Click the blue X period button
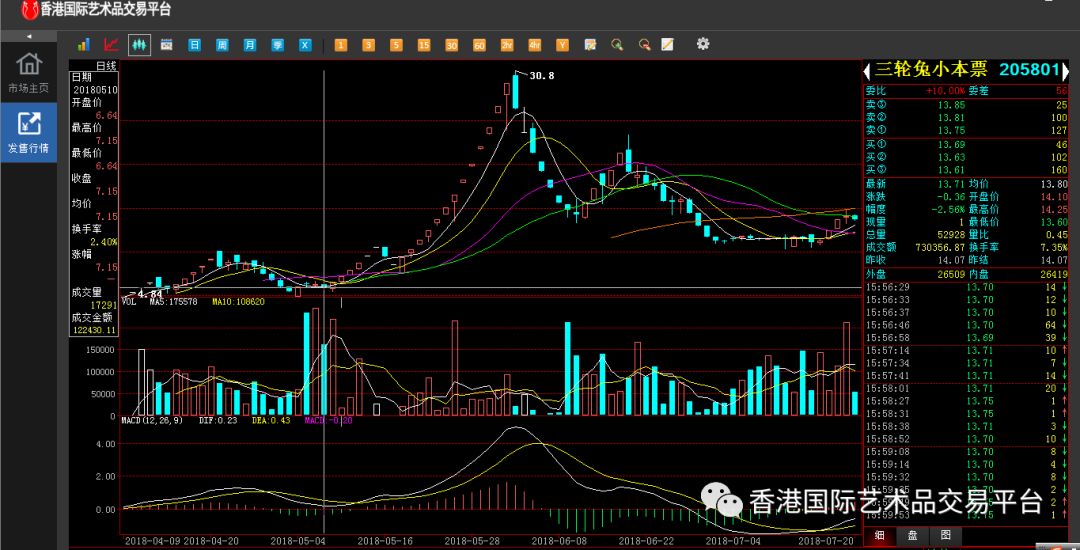Image resolution: width=1080 pixels, height=550 pixels. pos(305,45)
